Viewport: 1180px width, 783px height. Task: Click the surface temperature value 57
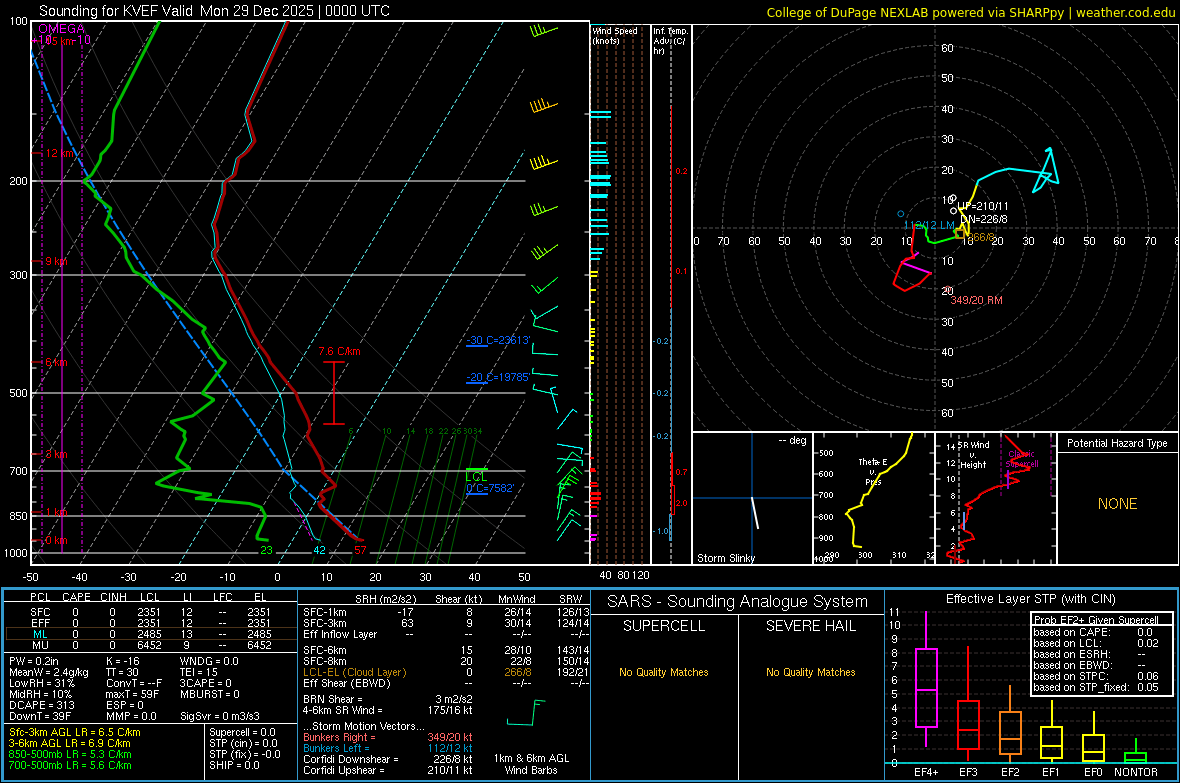tap(360, 550)
